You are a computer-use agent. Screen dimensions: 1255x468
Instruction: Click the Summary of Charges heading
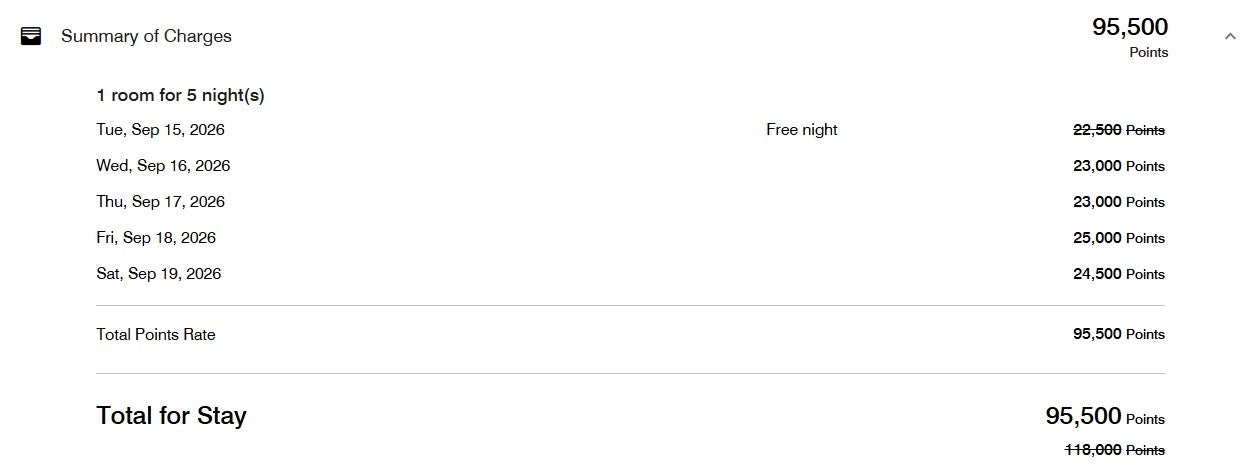[146, 36]
